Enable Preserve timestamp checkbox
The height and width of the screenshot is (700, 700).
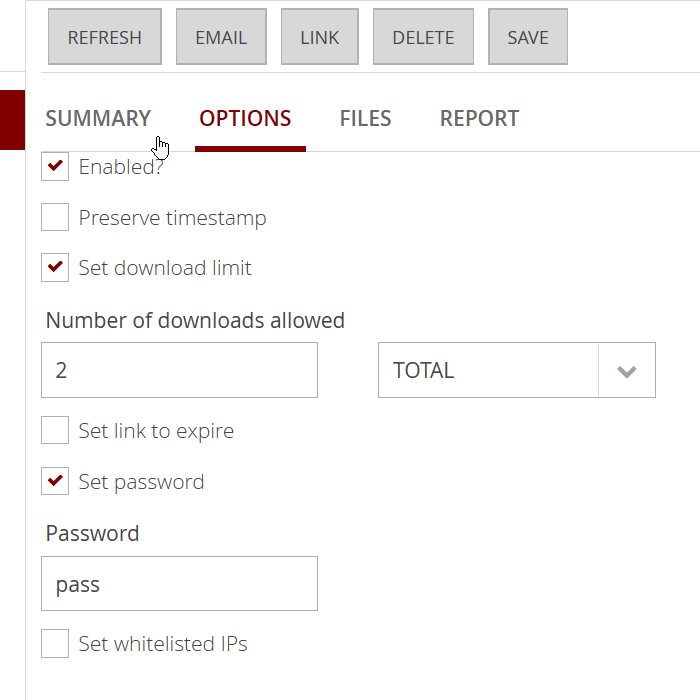(x=55, y=218)
